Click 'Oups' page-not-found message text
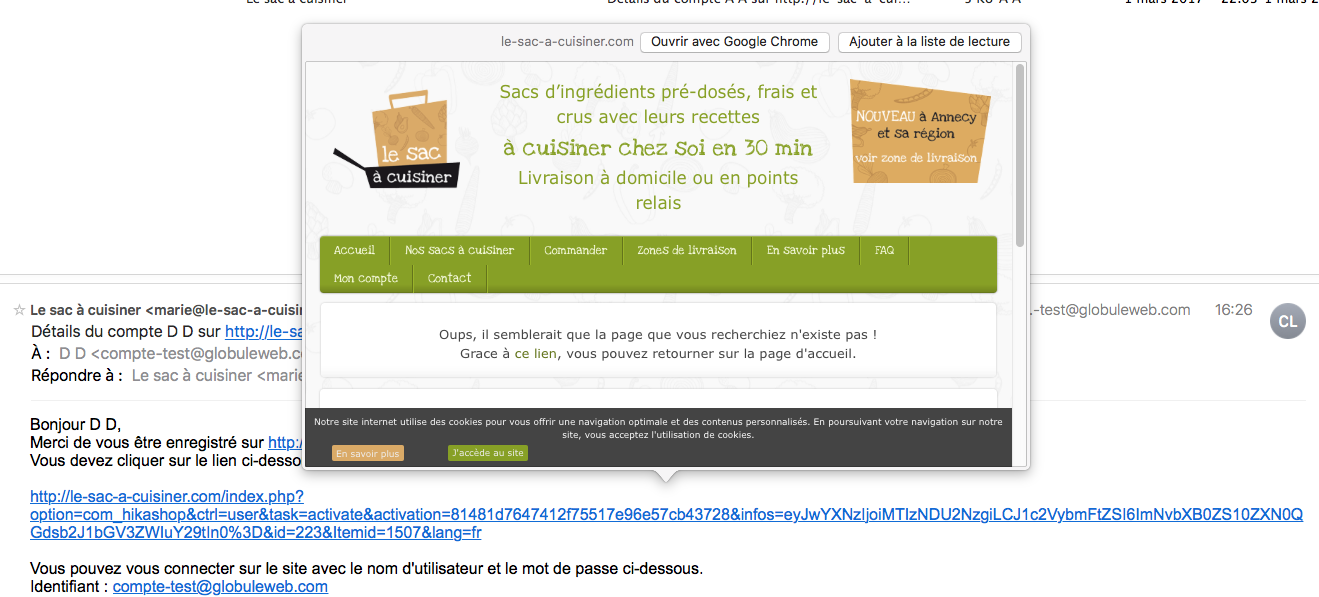The height and width of the screenshot is (597, 1319). coord(658,334)
